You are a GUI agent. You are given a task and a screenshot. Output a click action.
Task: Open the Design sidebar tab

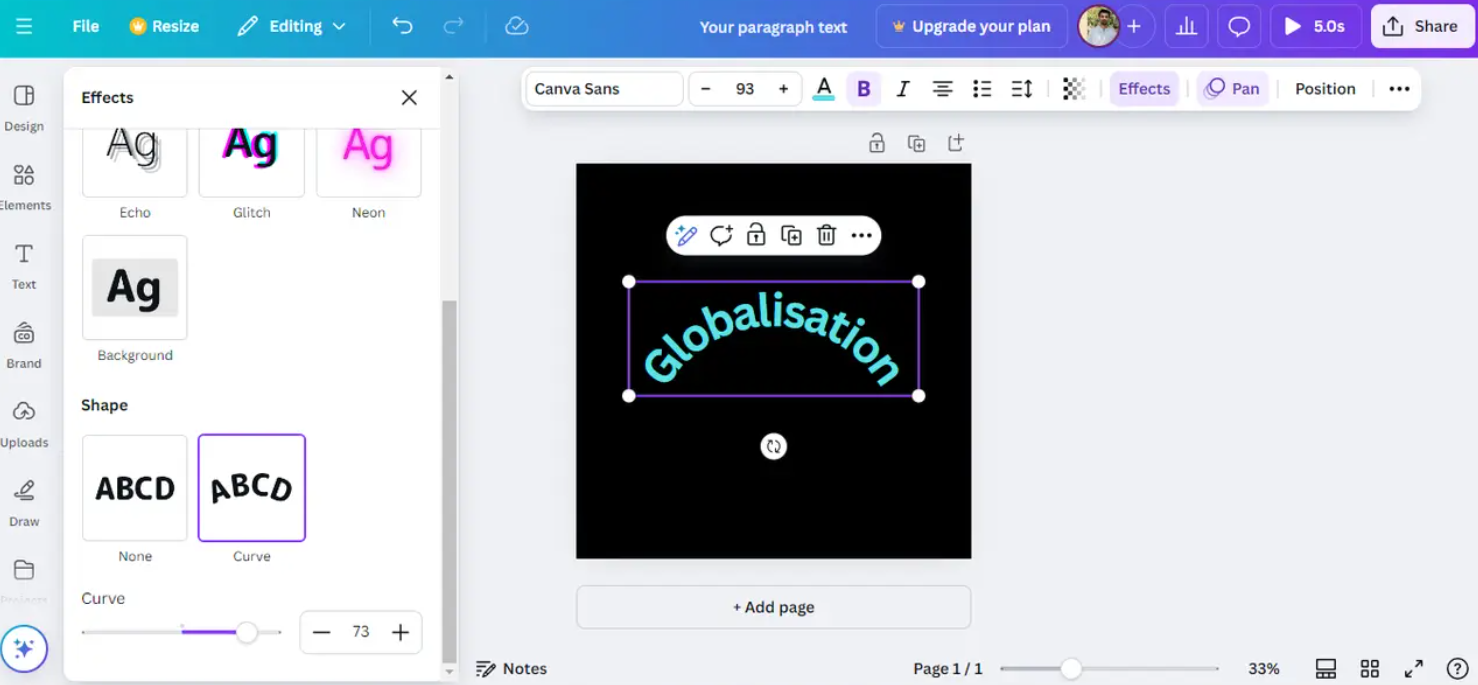pyautogui.click(x=24, y=108)
